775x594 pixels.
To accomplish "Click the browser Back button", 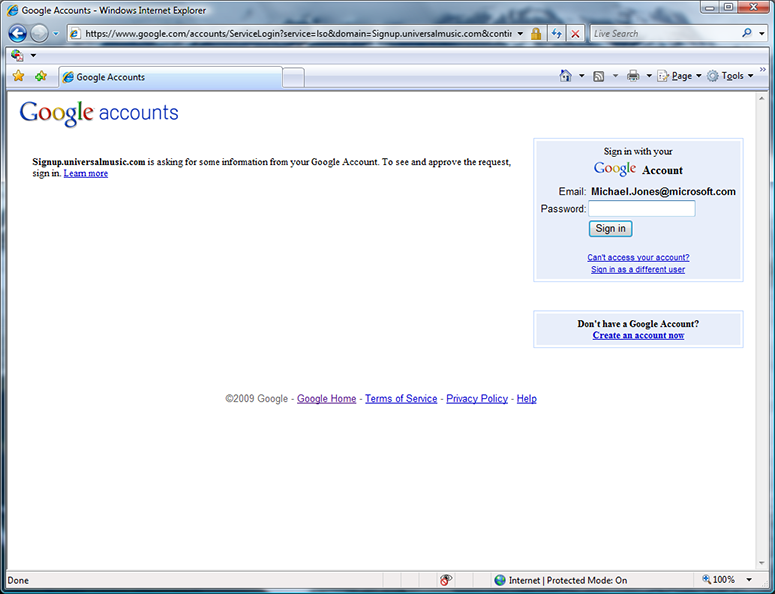I will (x=17, y=33).
